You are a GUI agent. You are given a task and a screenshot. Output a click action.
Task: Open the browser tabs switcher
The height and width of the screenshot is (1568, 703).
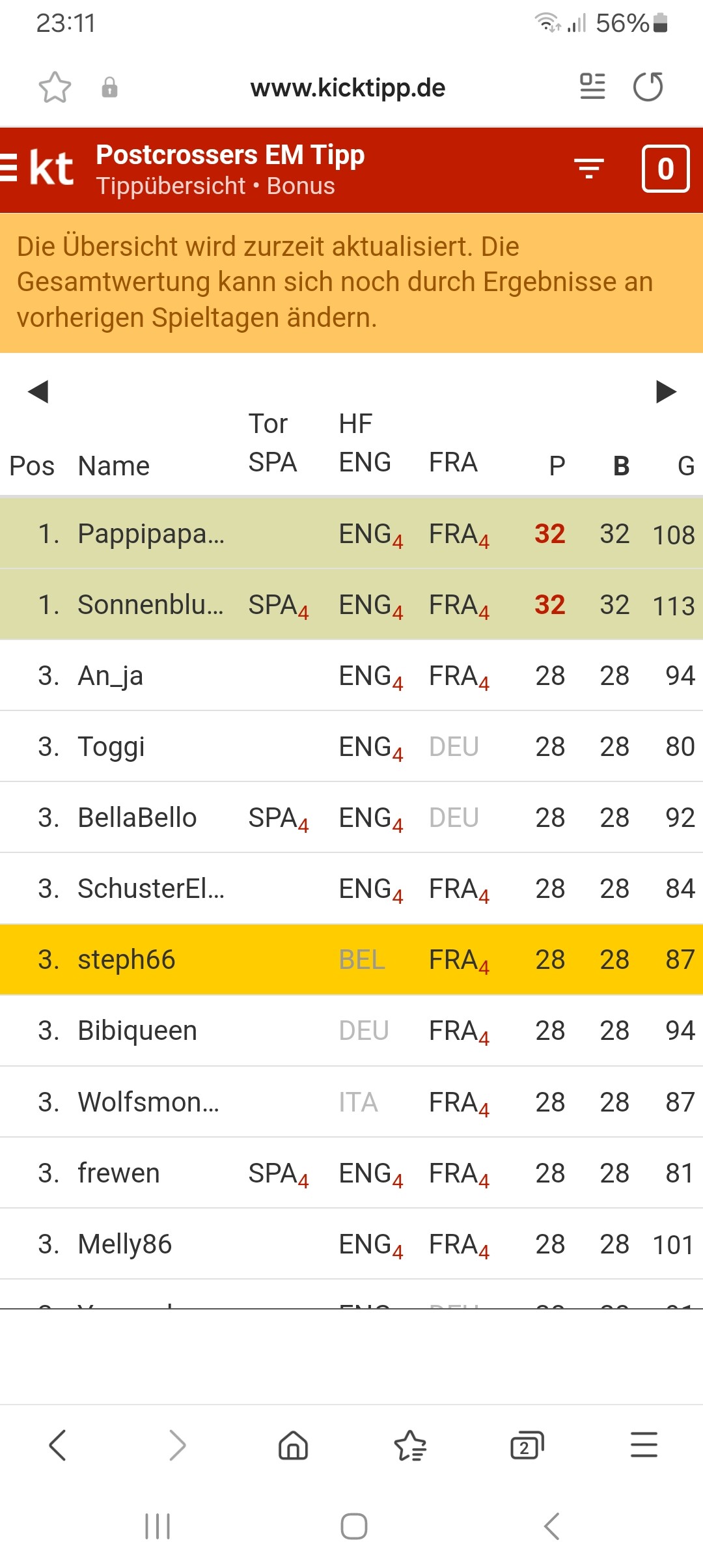[527, 1446]
